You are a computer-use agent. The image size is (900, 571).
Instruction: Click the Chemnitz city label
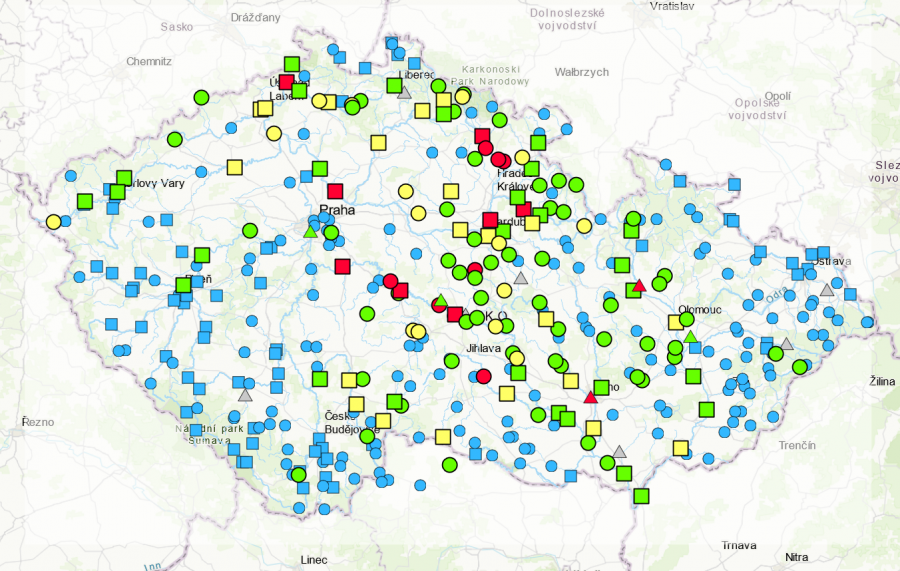click(149, 61)
